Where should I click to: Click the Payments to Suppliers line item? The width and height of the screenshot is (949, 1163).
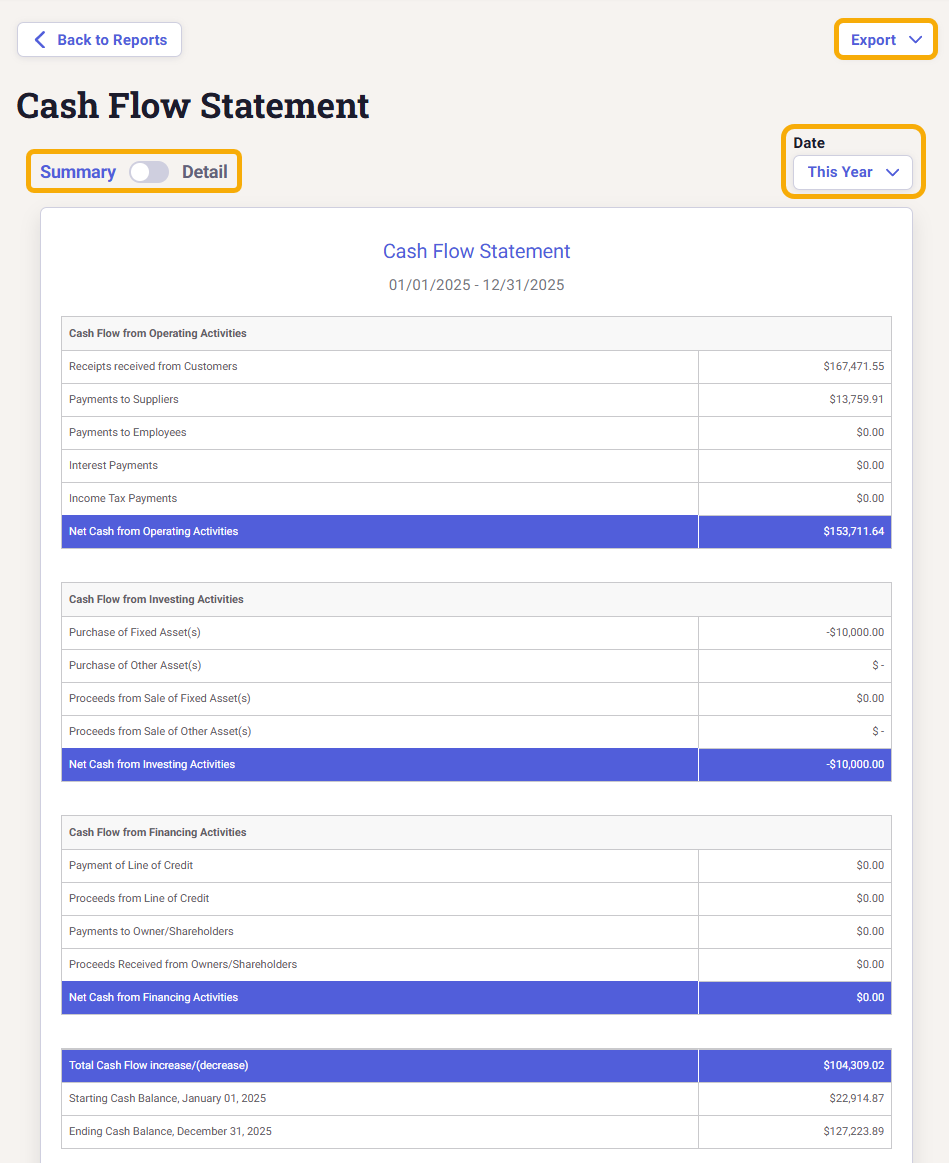(124, 399)
